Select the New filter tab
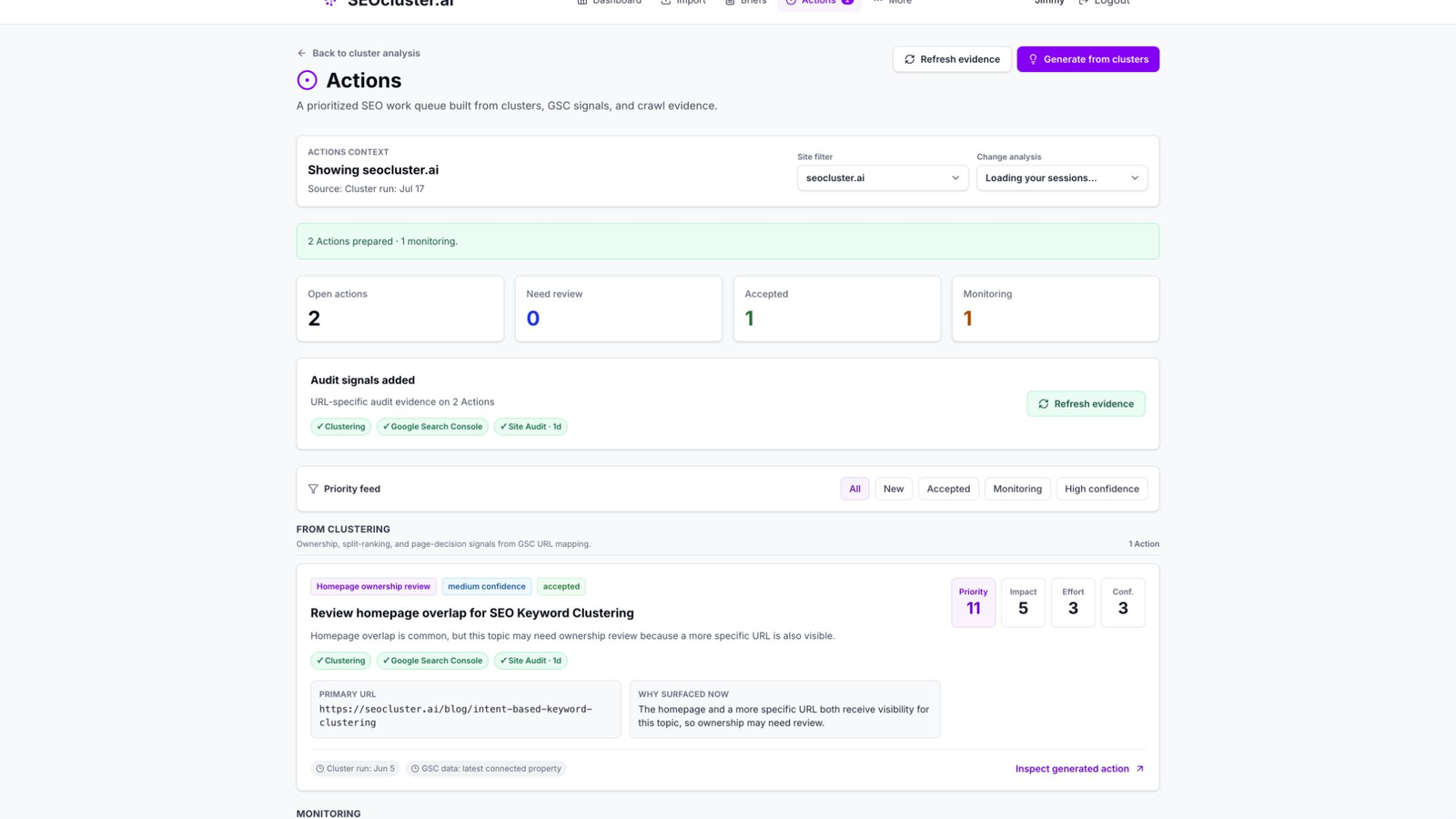The width and height of the screenshot is (1456, 819). [894, 489]
